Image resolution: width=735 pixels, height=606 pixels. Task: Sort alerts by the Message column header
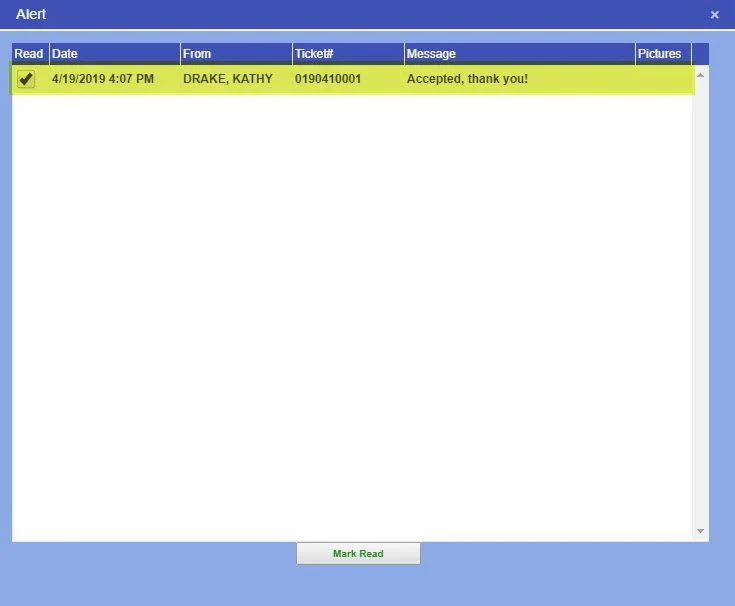(x=520, y=54)
